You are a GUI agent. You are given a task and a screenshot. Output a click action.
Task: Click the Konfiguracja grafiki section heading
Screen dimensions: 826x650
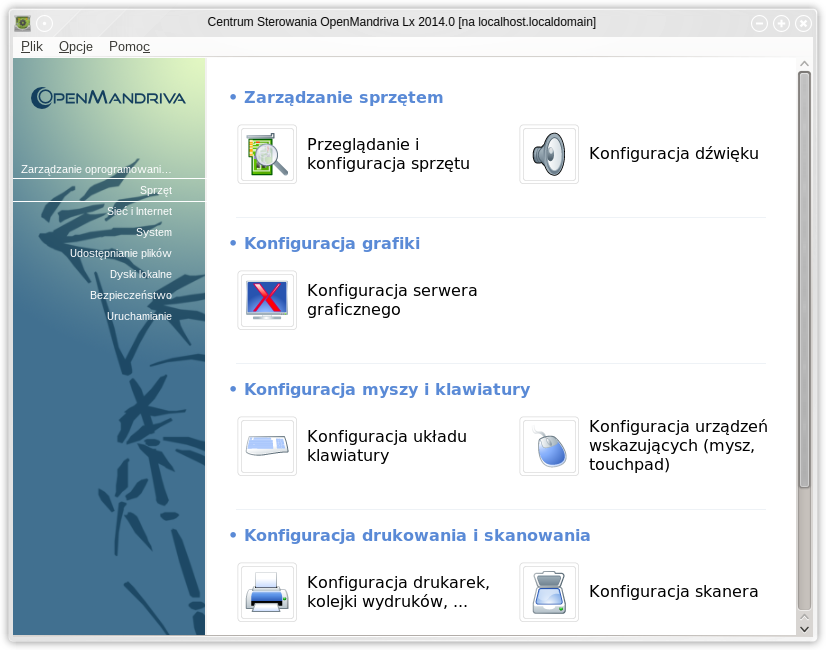click(x=332, y=243)
